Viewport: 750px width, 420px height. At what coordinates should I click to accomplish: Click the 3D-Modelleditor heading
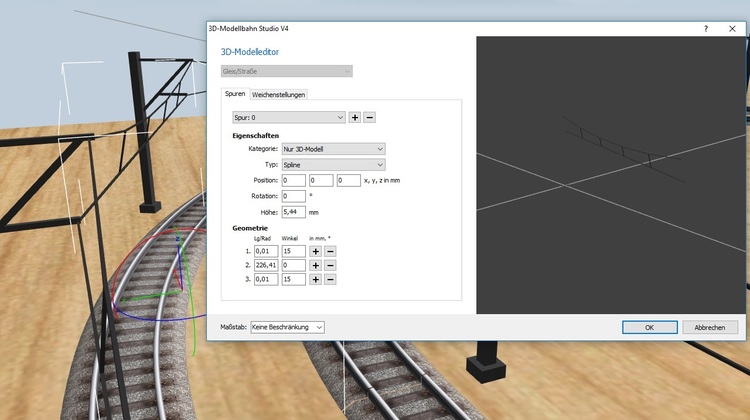click(250, 52)
